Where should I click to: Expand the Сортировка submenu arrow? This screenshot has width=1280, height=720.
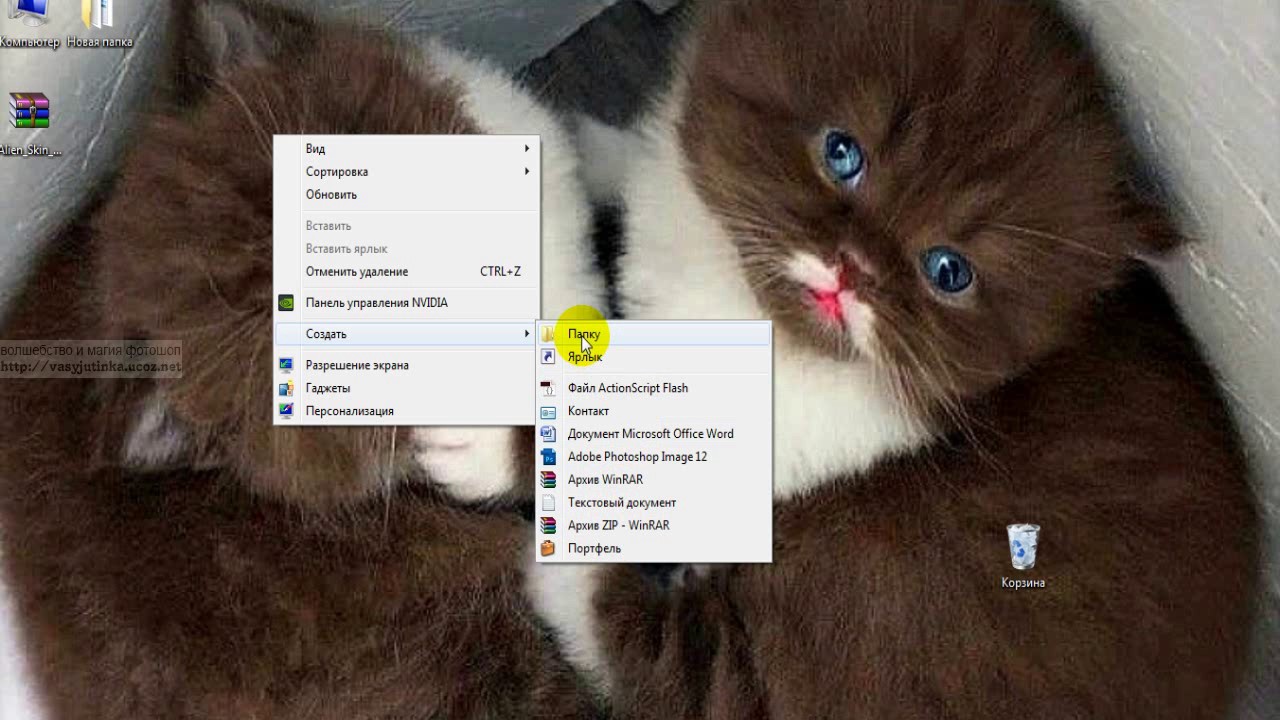(527, 172)
